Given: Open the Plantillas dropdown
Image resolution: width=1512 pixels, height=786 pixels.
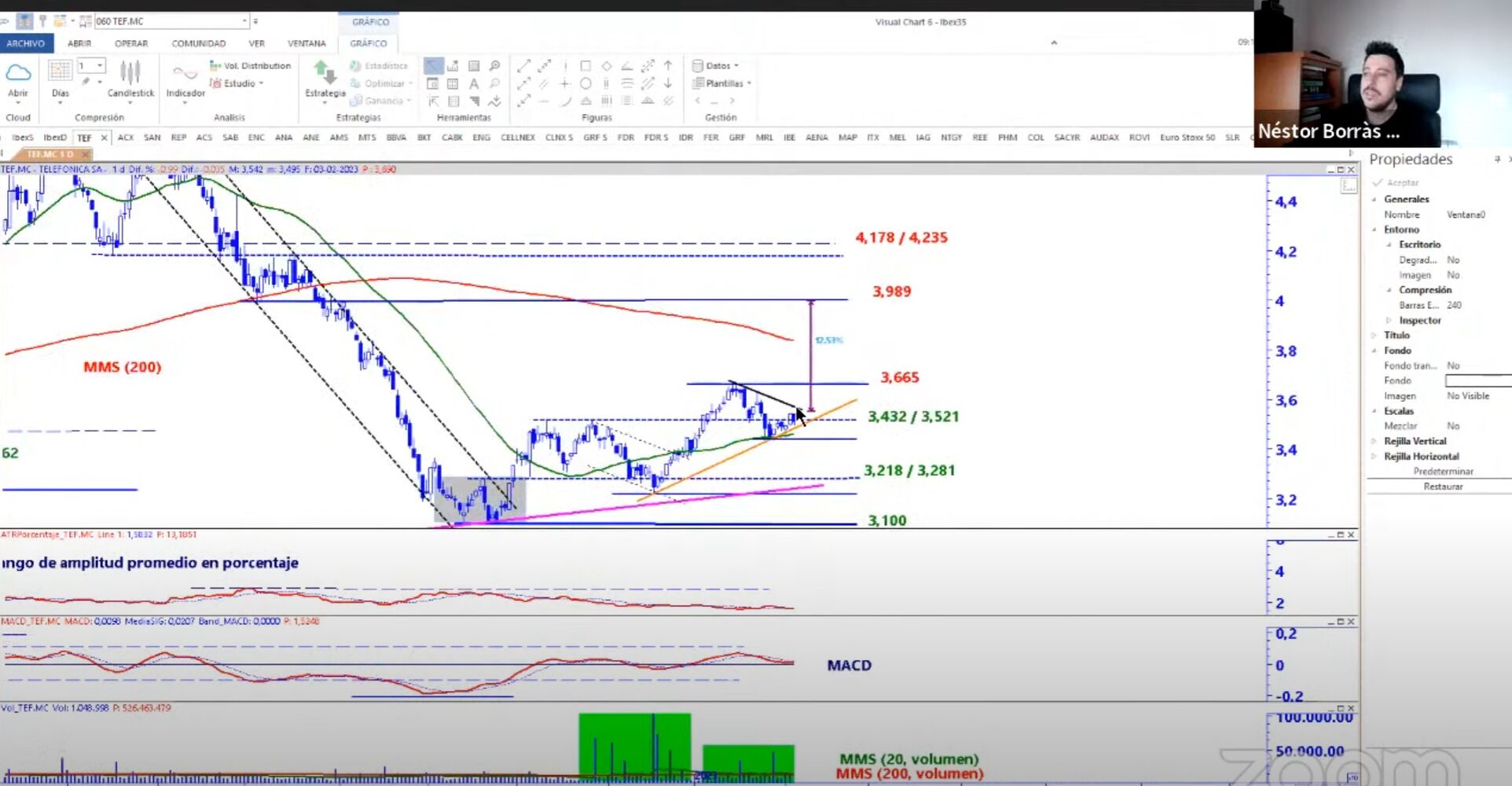Looking at the screenshot, I should pos(722,83).
